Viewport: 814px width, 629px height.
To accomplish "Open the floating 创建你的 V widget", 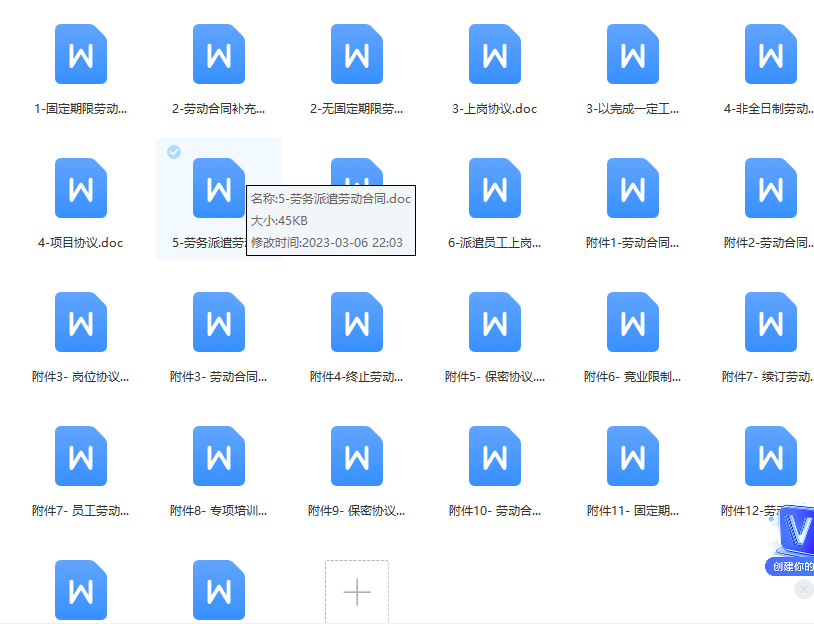I will pyautogui.click(x=792, y=540).
